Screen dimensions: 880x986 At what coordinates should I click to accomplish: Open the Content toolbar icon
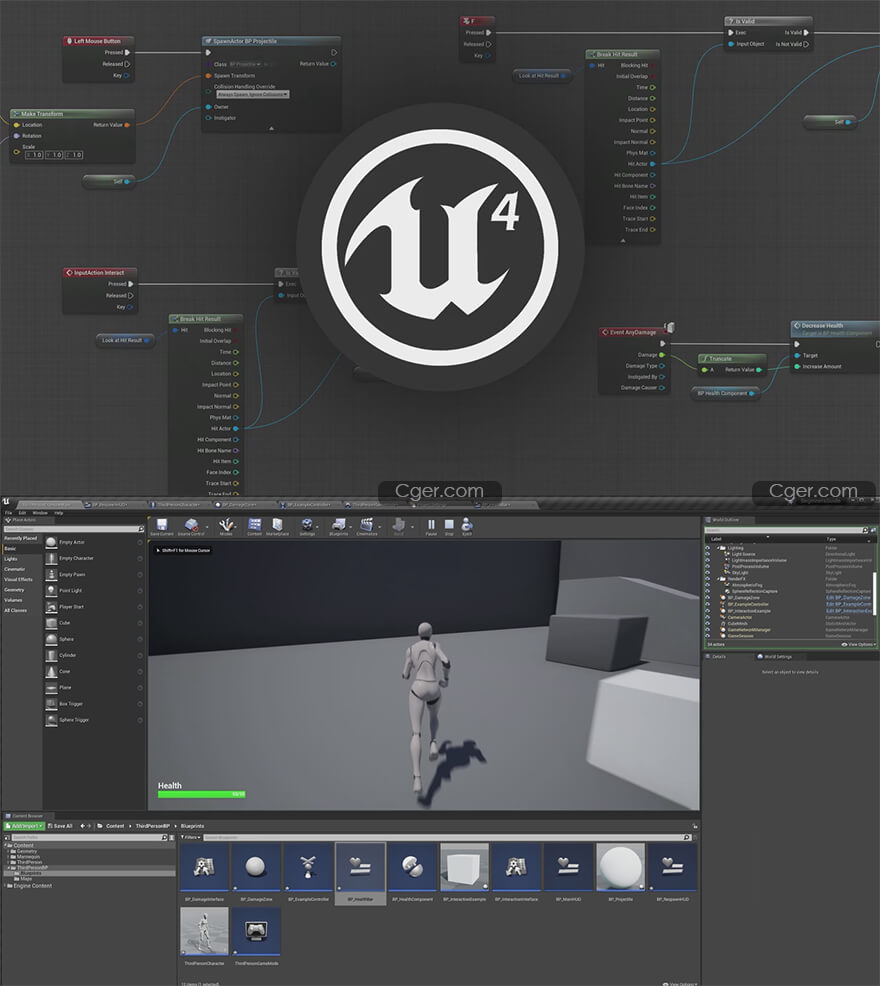coord(255,526)
